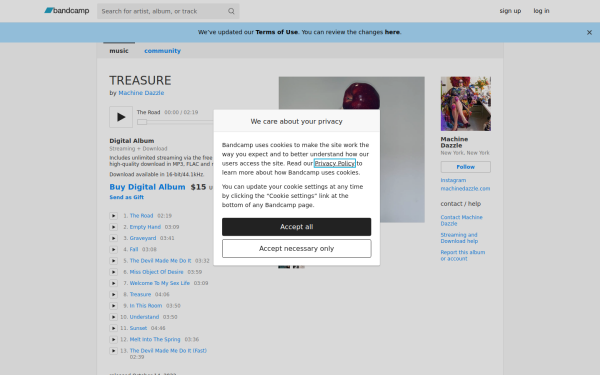Click Report this album or account
Screen dimensions: 600x375
tap(463, 256)
